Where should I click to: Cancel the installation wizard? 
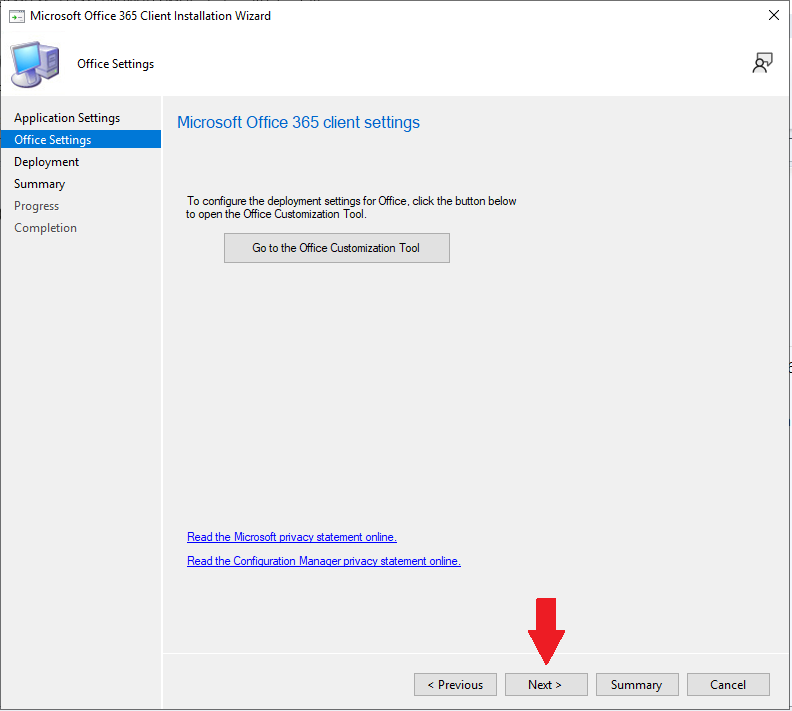click(x=728, y=685)
